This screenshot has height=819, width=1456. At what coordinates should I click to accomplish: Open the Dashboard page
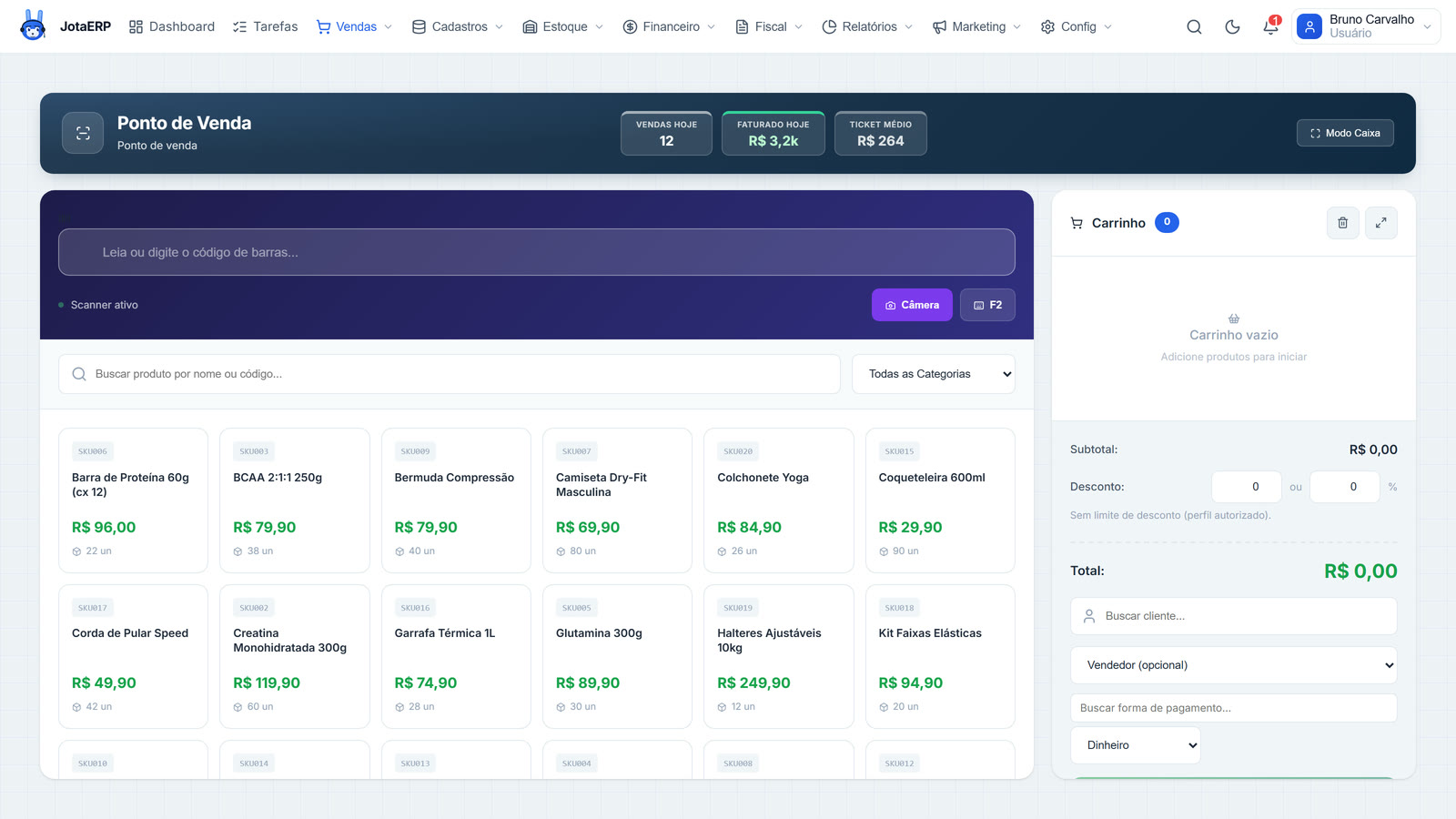pyautogui.click(x=172, y=26)
